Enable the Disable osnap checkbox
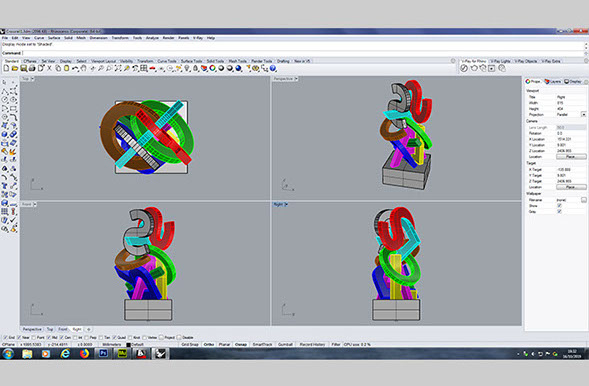The height and width of the screenshot is (386, 589). pyautogui.click(x=179, y=338)
